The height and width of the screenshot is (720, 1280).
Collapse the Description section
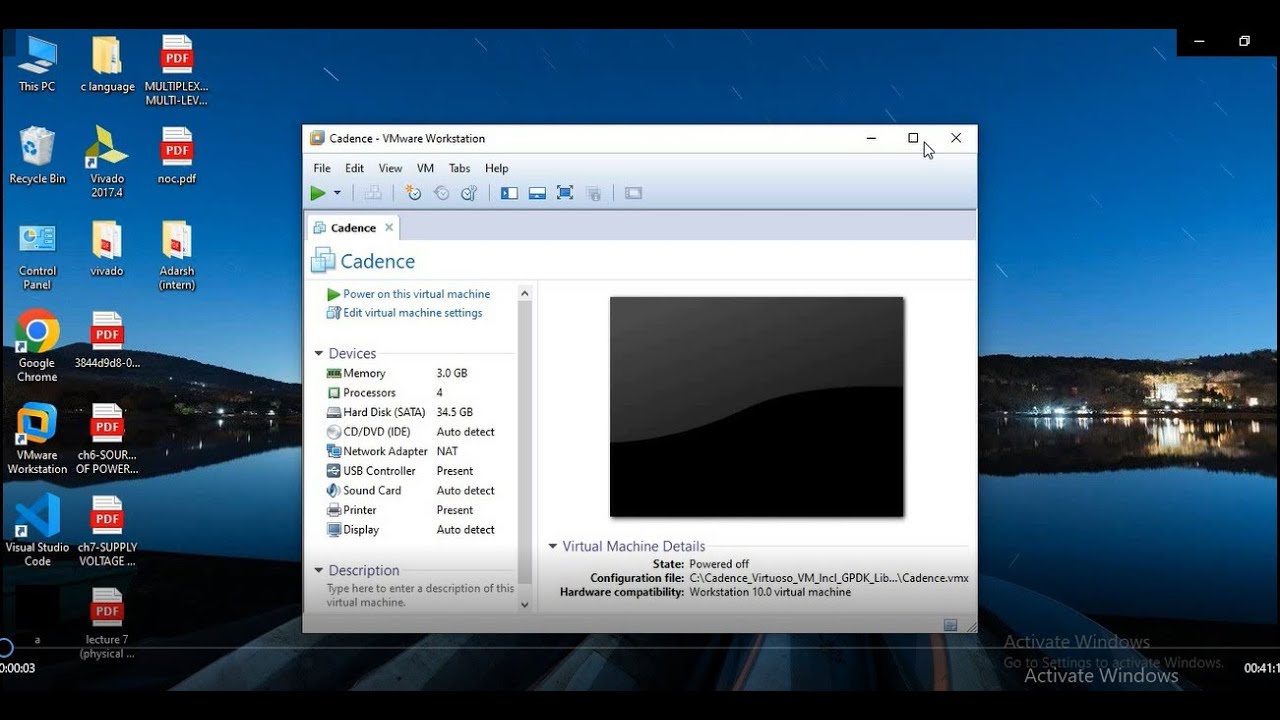point(319,571)
